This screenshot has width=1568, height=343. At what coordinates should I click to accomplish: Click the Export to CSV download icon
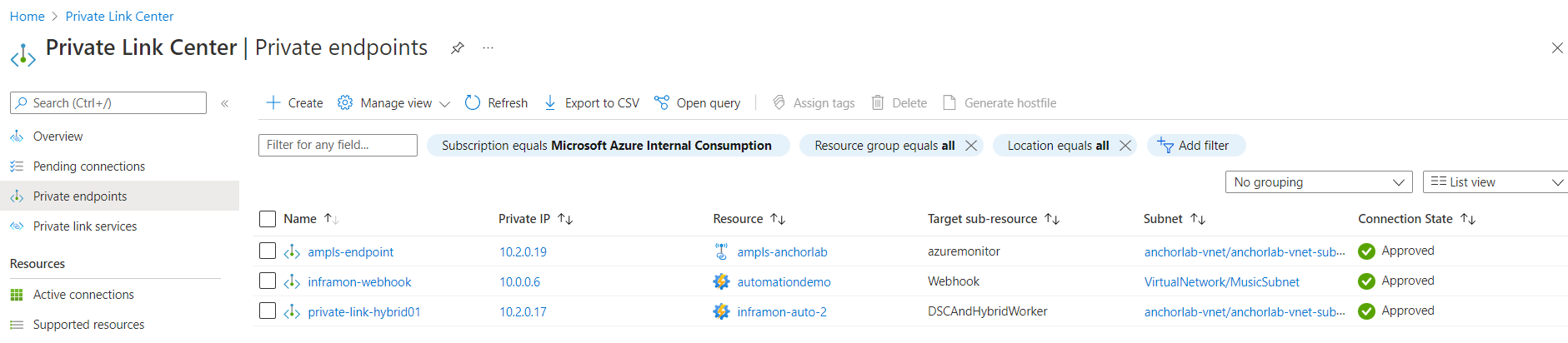click(550, 102)
